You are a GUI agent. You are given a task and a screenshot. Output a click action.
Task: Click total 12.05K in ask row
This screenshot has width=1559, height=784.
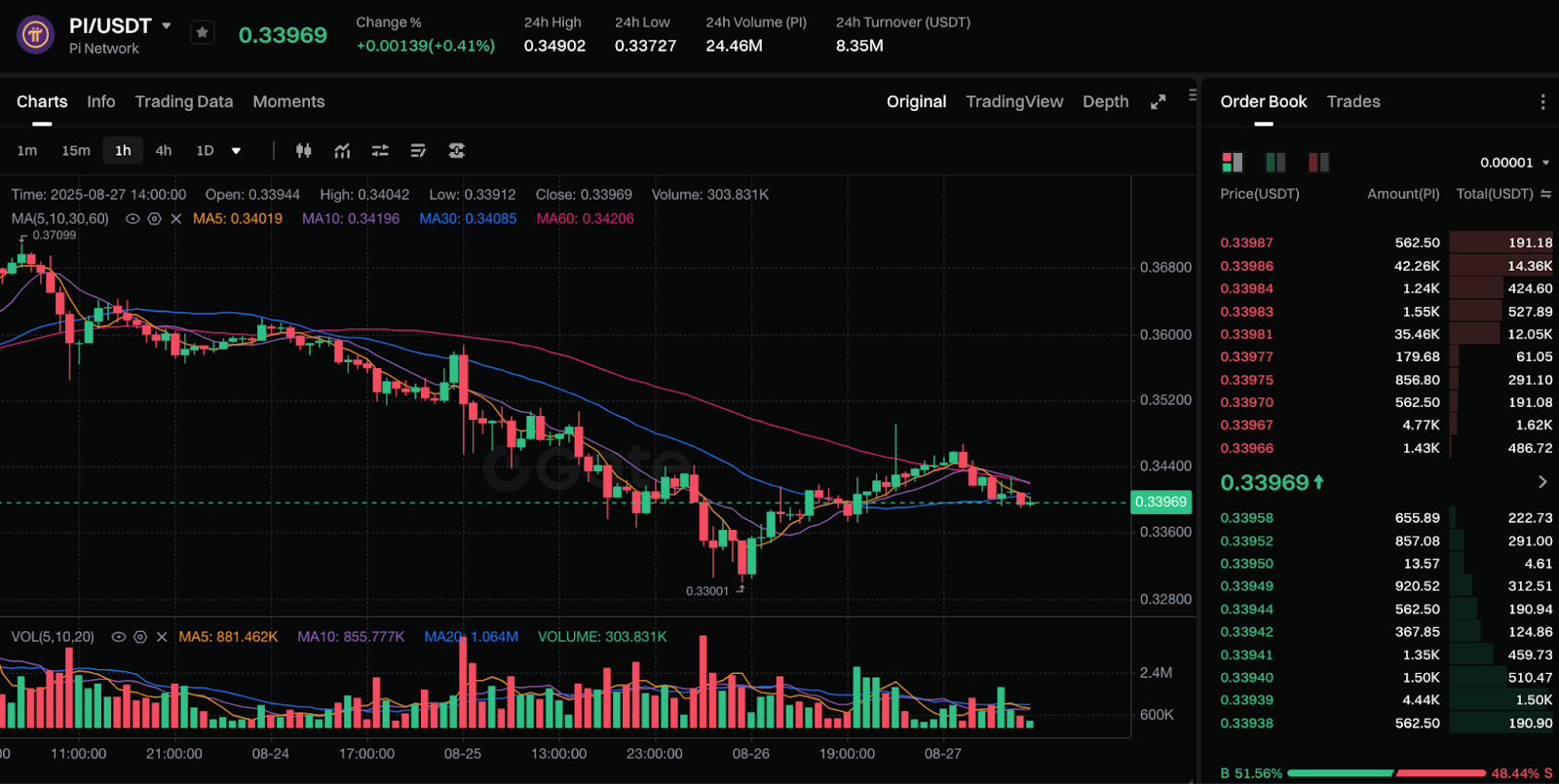[1530, 334]
